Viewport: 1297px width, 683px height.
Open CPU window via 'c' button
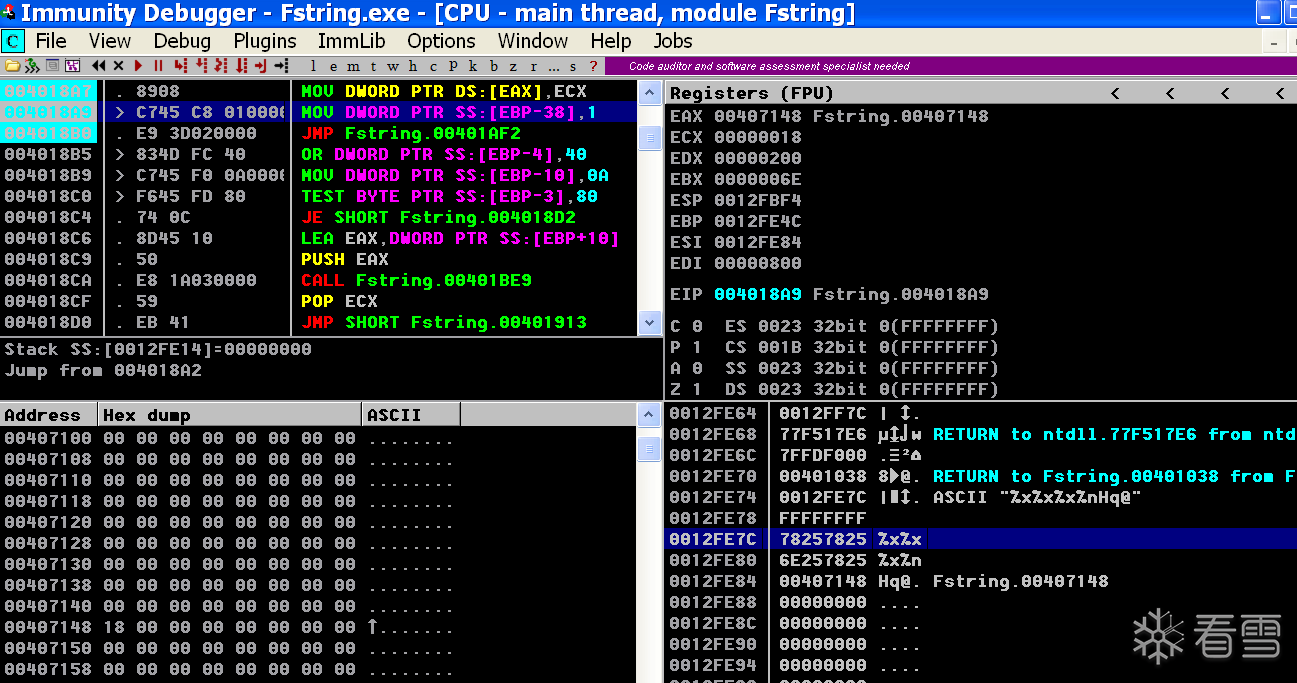coord(433,66)
